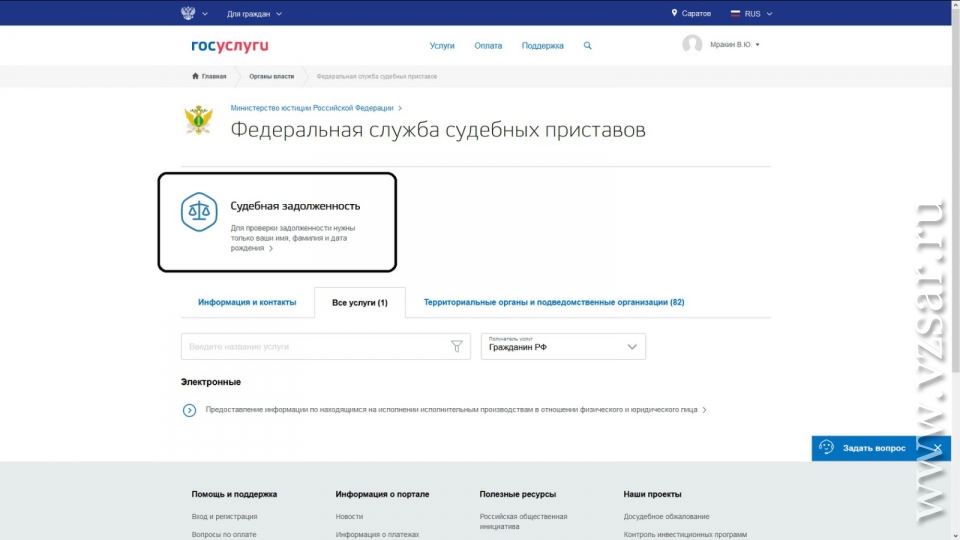Close the Задать вопрос widget
The image size is (960, 540).
coord(937,448)
